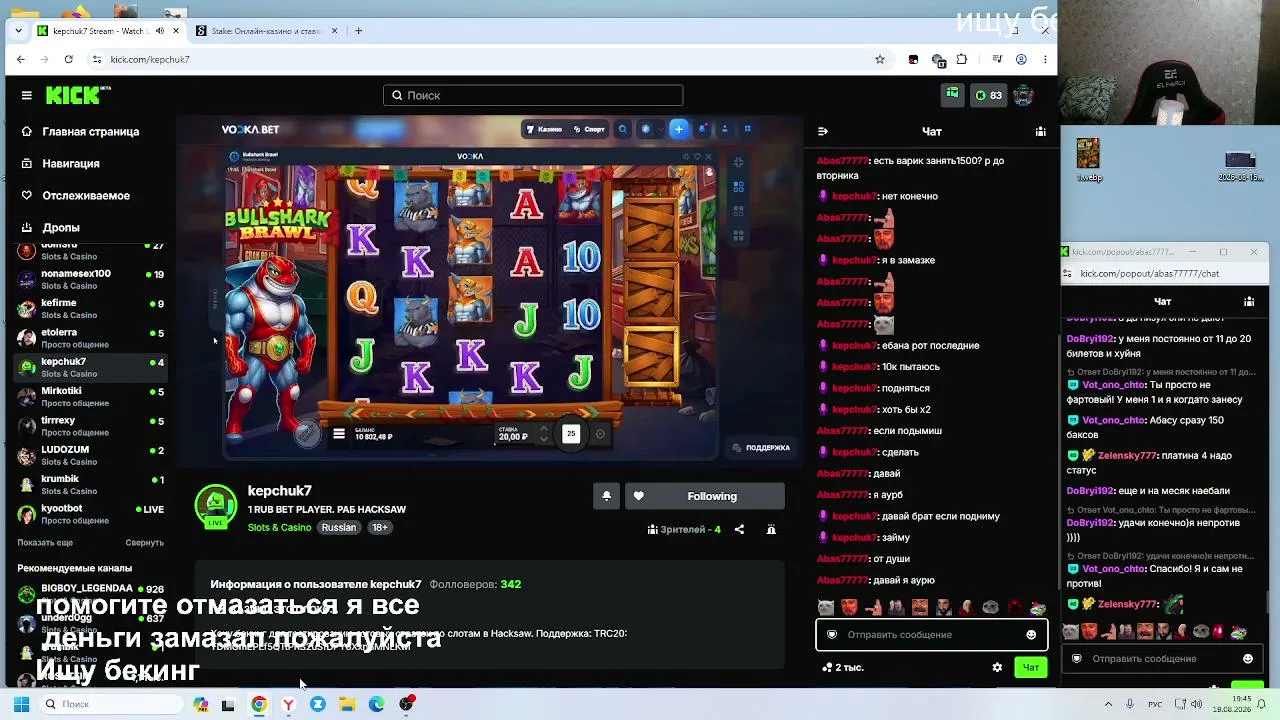Open notification bell for kepchuk7
The width and height of the screenshot is (1280, 720).
point(606,496)
